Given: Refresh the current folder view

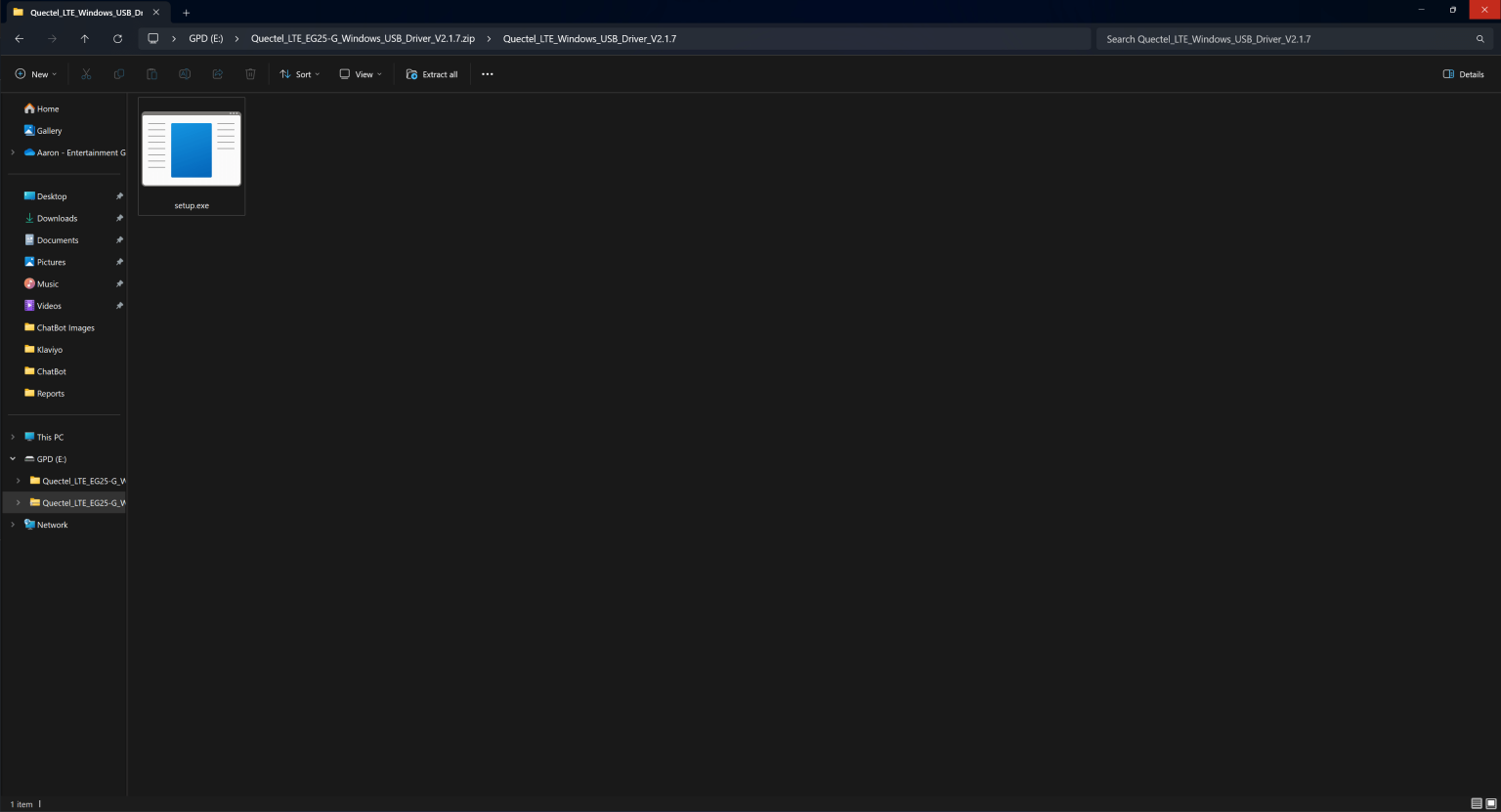Looking at the screenshot, I should (x=117, y=39).
